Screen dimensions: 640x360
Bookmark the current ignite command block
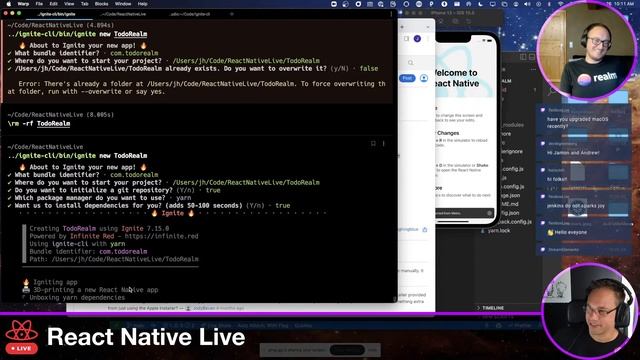point(373,143)
